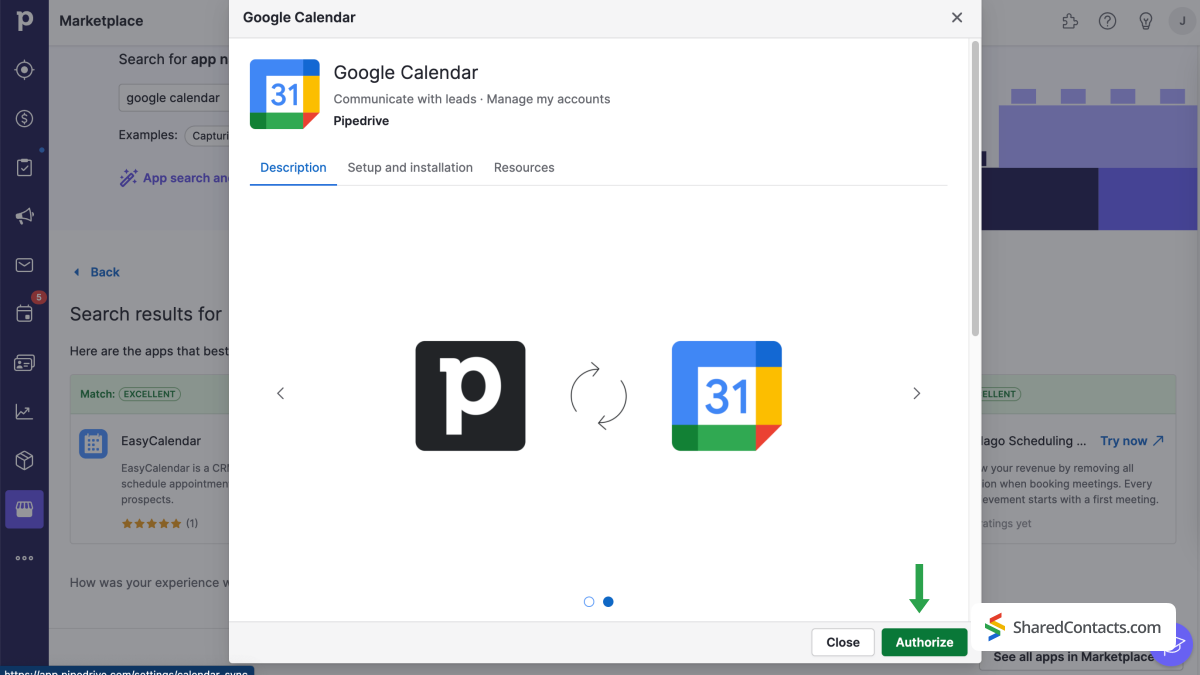Click Try now link on scheduling card

pos(1132,441)
